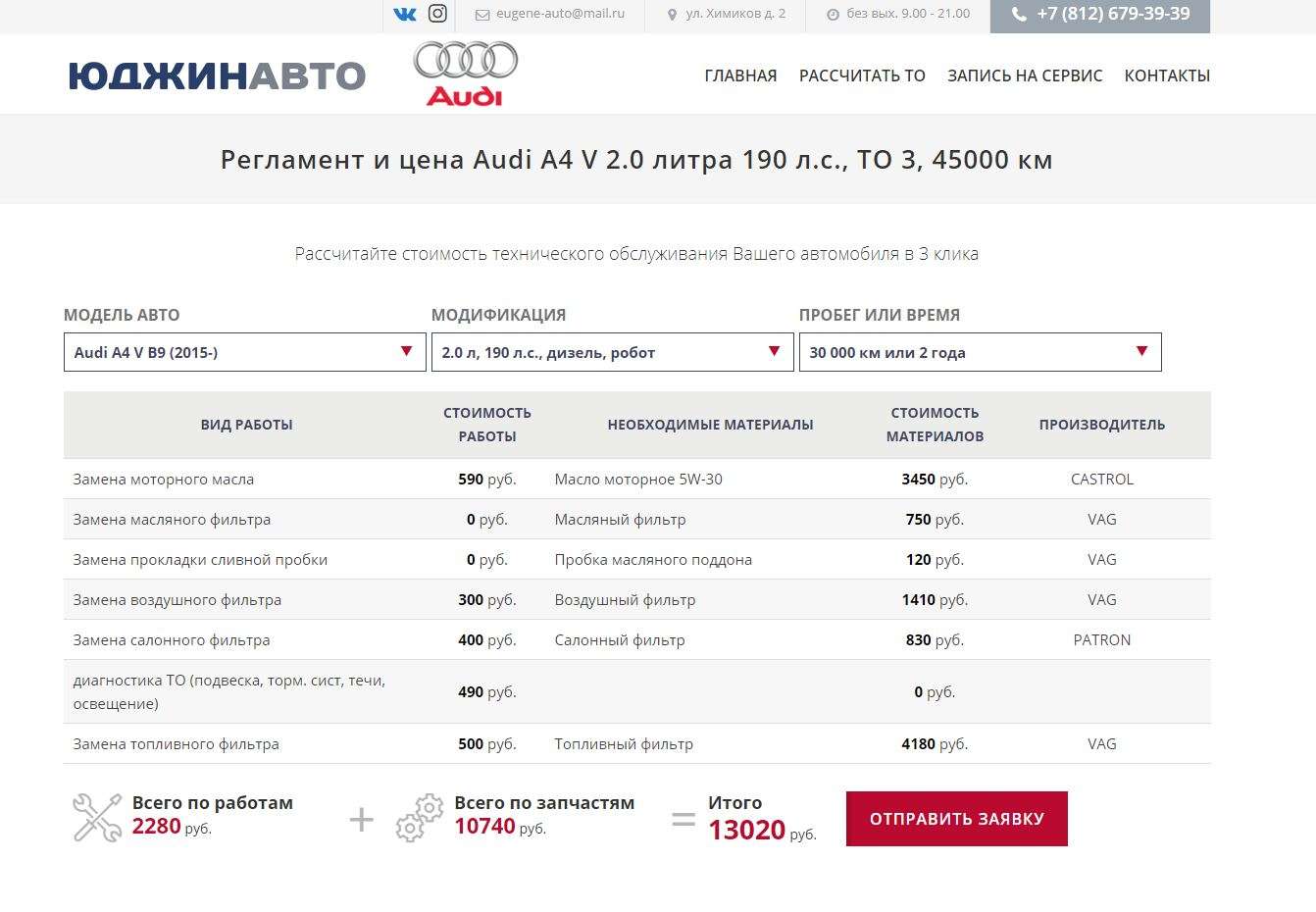Image resolution: width=1316 pixels, height=912 pixels.
Task: Click the gears icon next to parts total
Action: 420,817
